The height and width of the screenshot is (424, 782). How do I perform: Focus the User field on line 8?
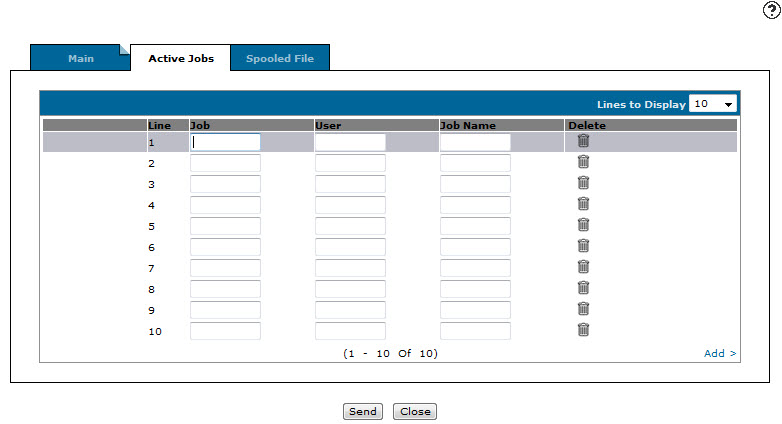350,289
